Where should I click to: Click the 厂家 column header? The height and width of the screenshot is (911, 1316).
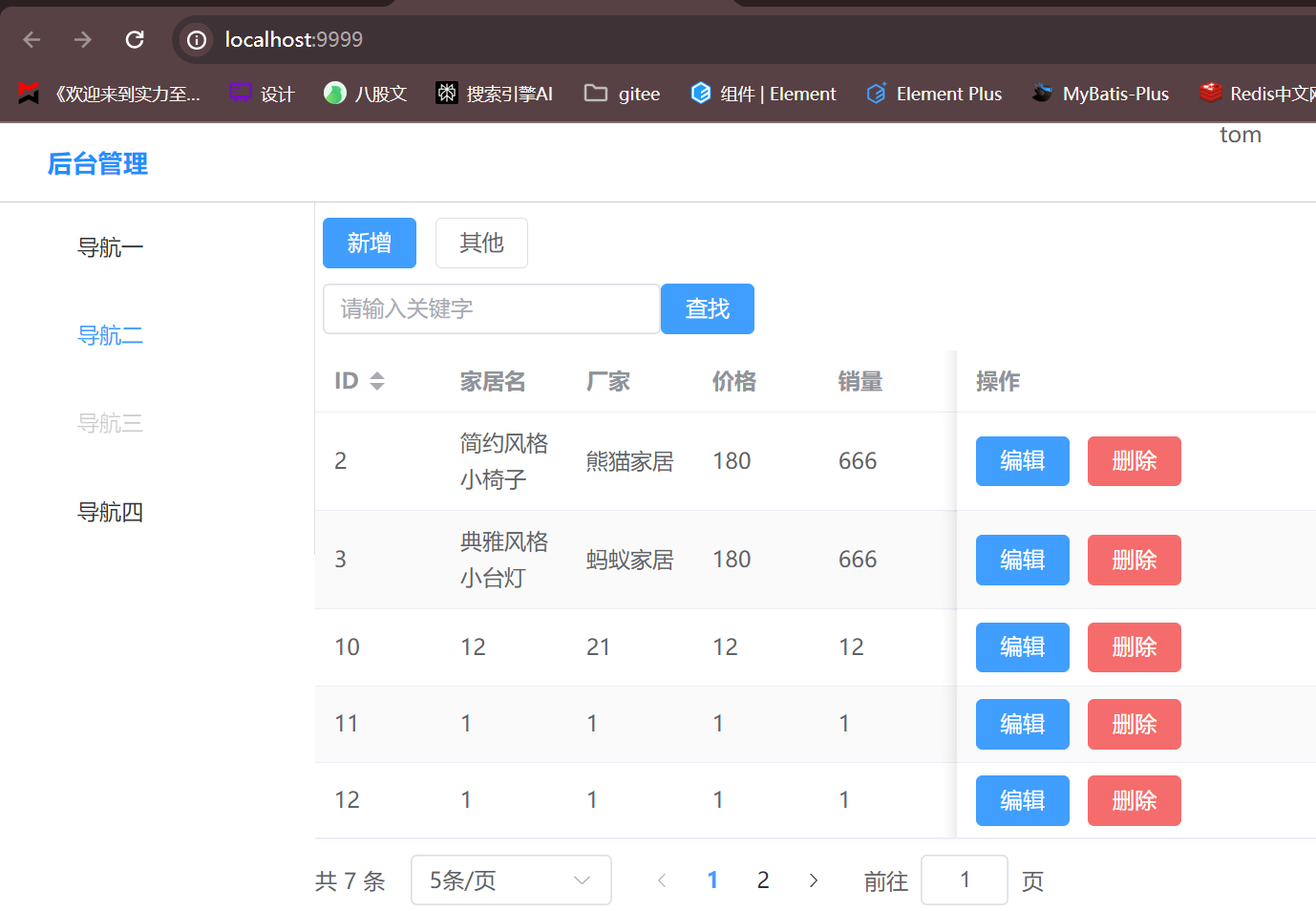[x=608, y=382]
